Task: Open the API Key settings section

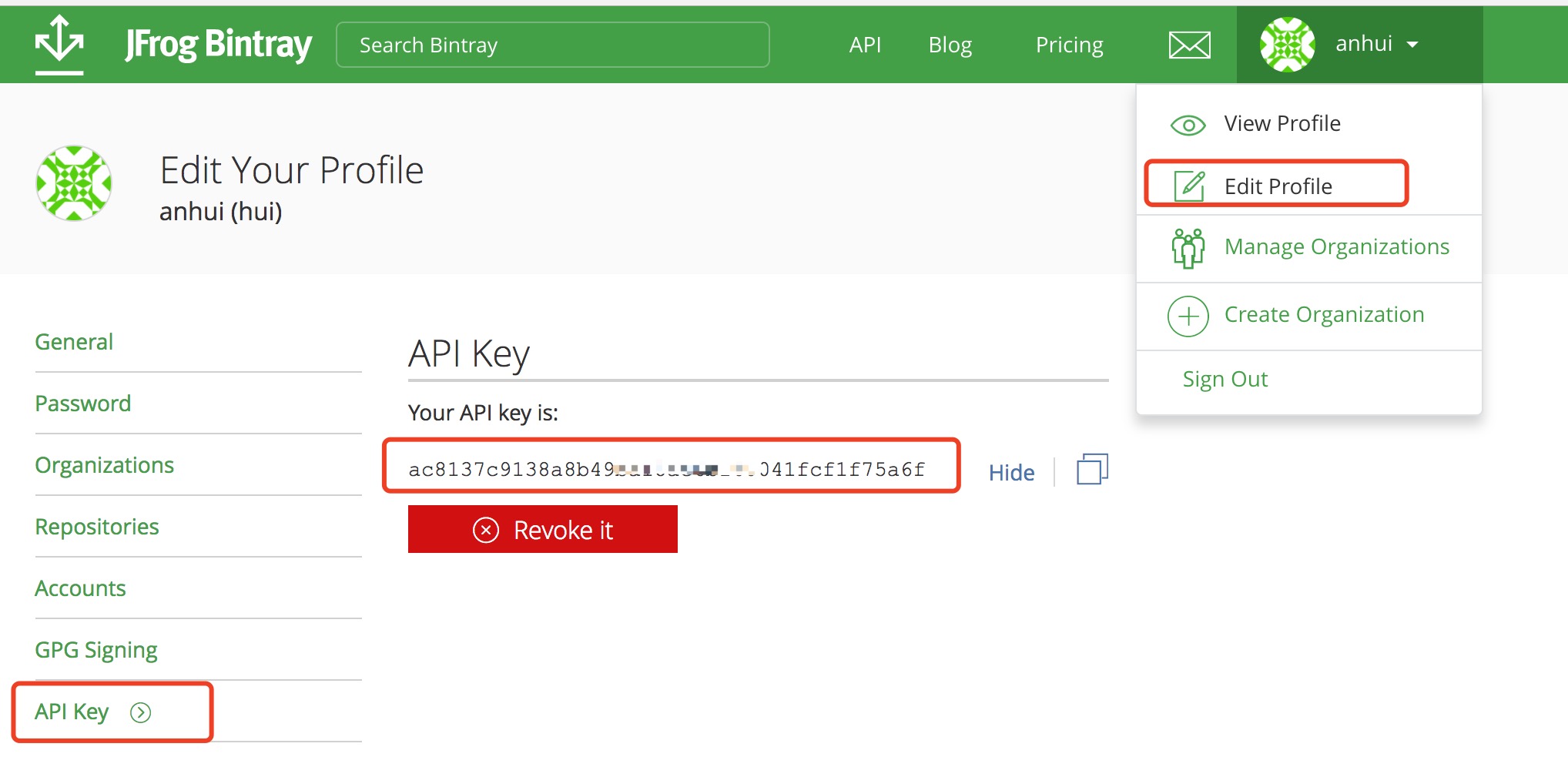Action: pyautogui.click(x=72, y=712)
